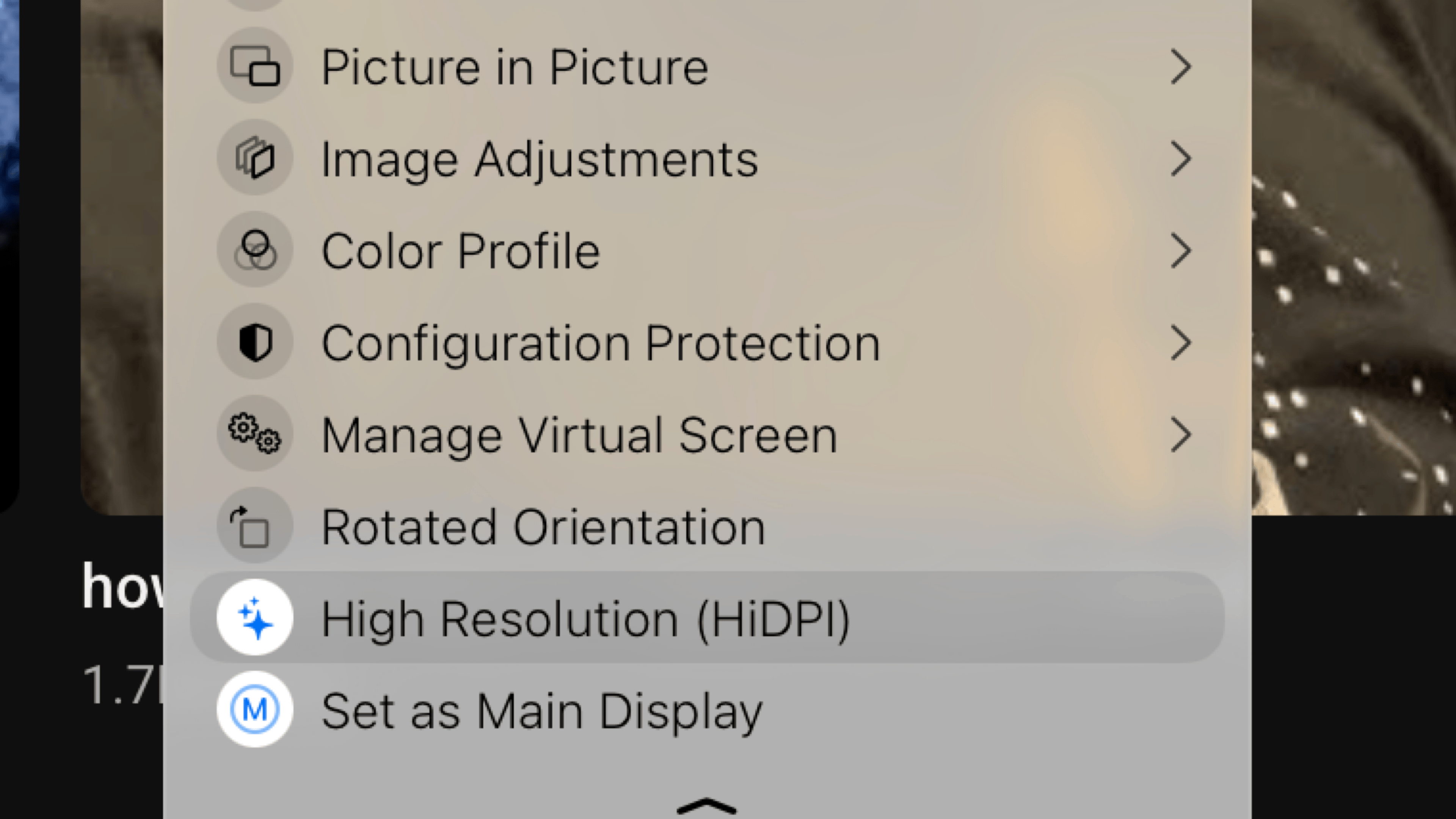Select the Color Profile menu entry
1456x819 pixels.
[x=461, y=251]
